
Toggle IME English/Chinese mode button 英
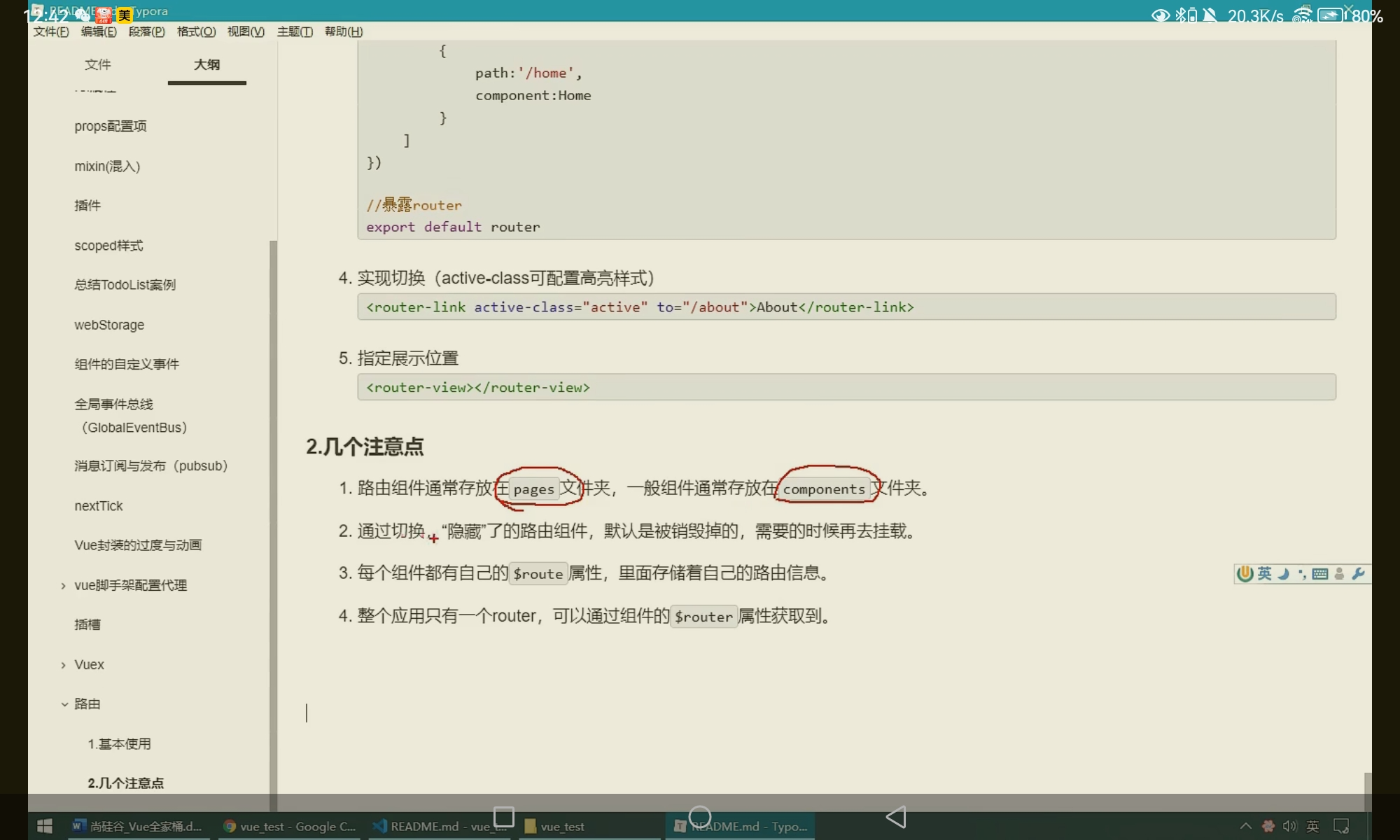pos(1264,574)
